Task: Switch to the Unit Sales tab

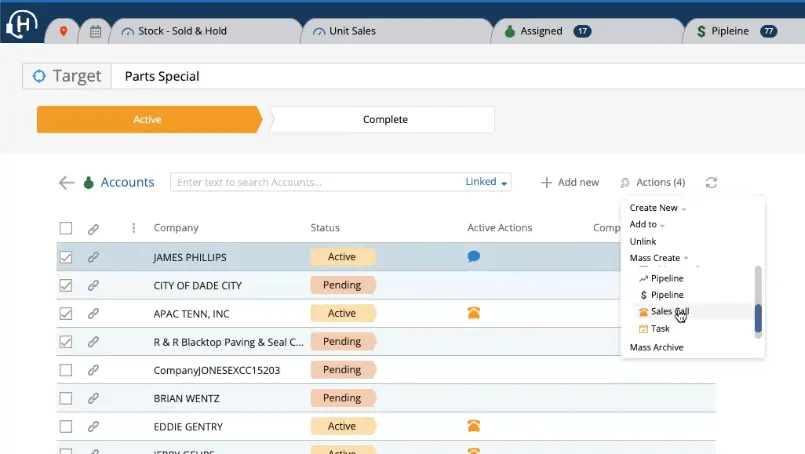Action: coord(351,31)
